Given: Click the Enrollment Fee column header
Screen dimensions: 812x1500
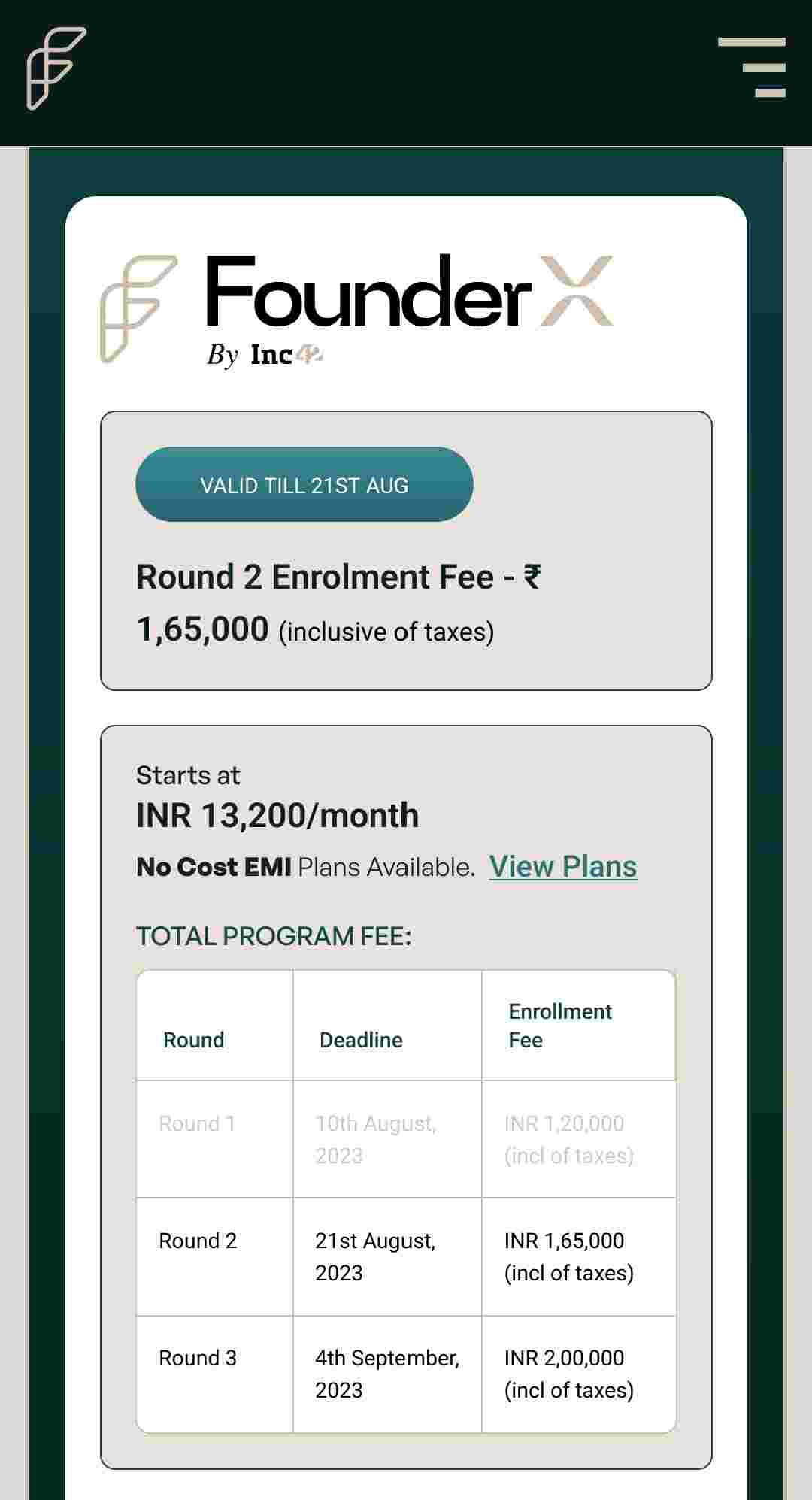Looking at the screenshot, I should click(560, 1026).
